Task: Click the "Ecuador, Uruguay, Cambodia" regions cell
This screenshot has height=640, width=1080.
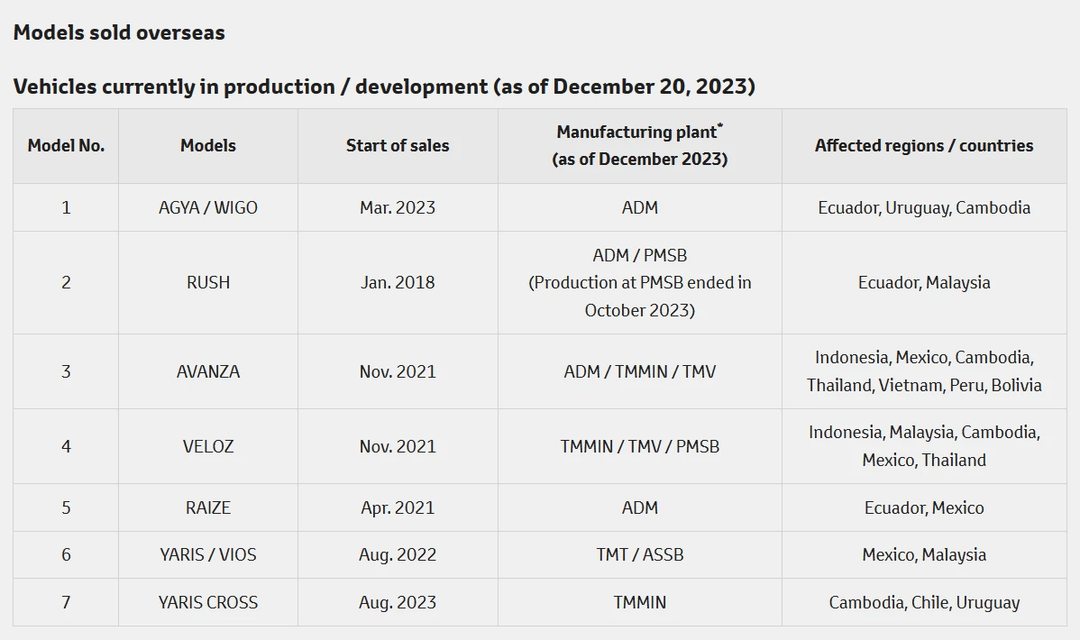Action: coord(924,208)
